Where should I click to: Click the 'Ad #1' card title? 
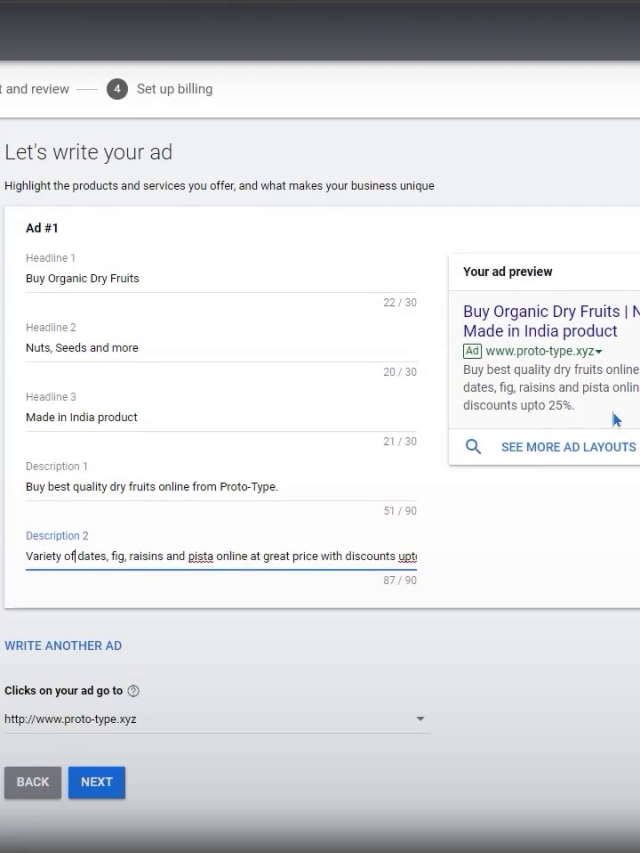pyautogui.click(x=42, y=228)
